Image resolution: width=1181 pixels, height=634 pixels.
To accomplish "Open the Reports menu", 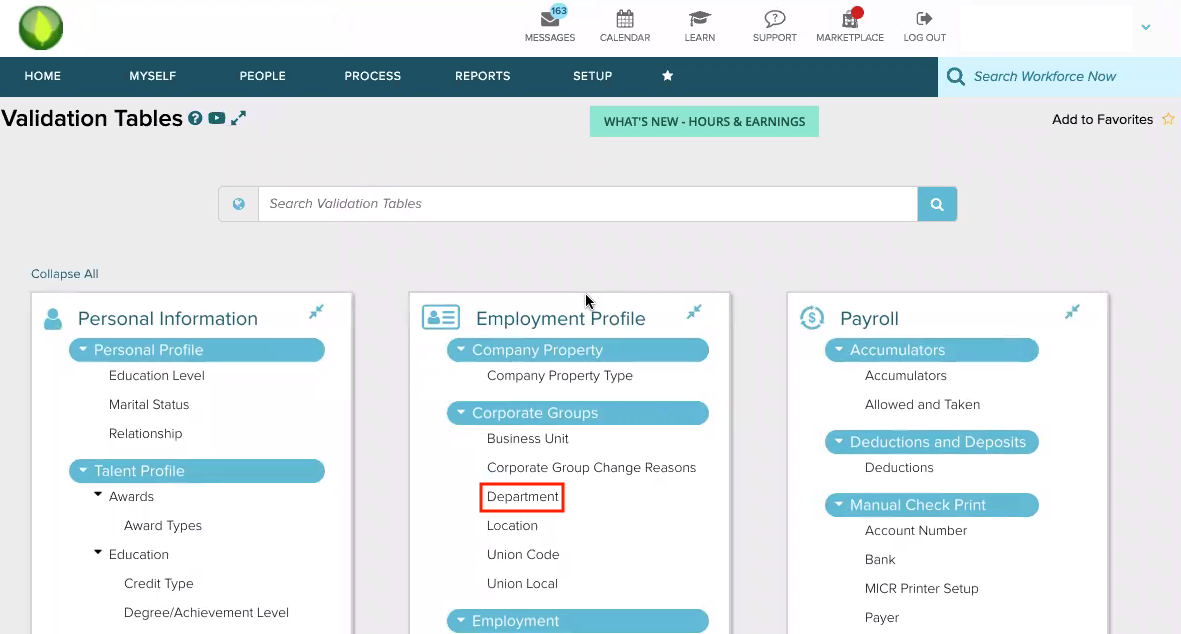I will tap(483, 76).
